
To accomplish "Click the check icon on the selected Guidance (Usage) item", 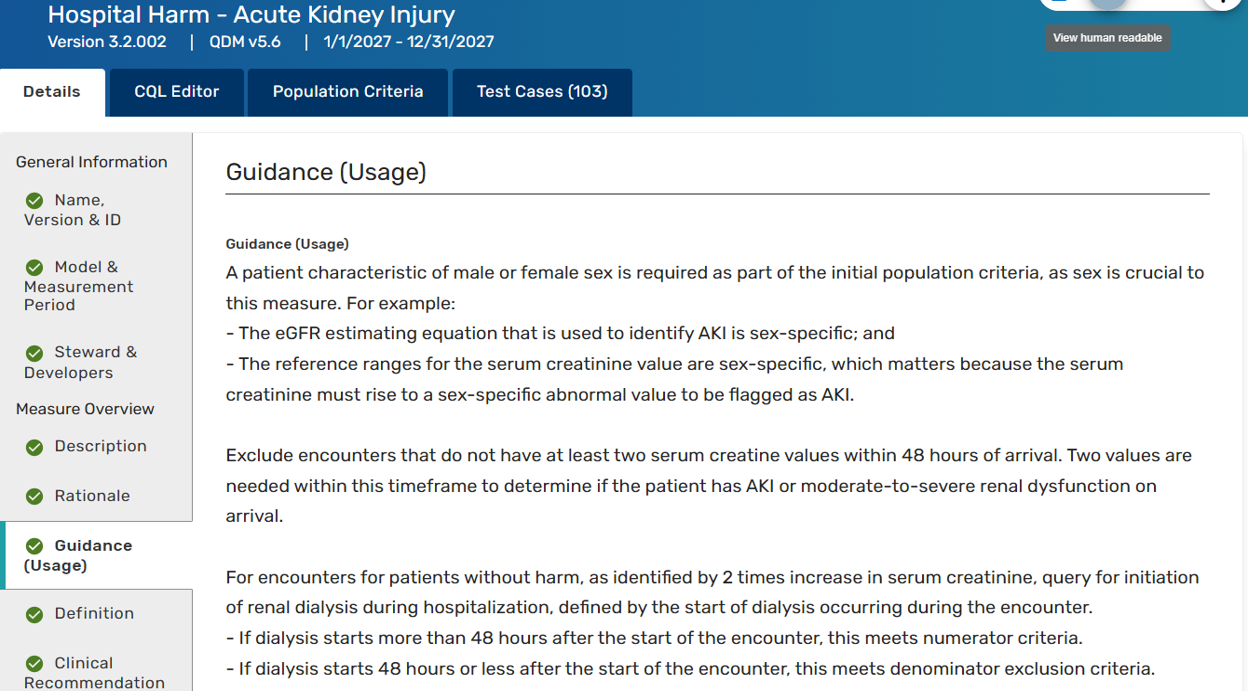I will (35, 546).
